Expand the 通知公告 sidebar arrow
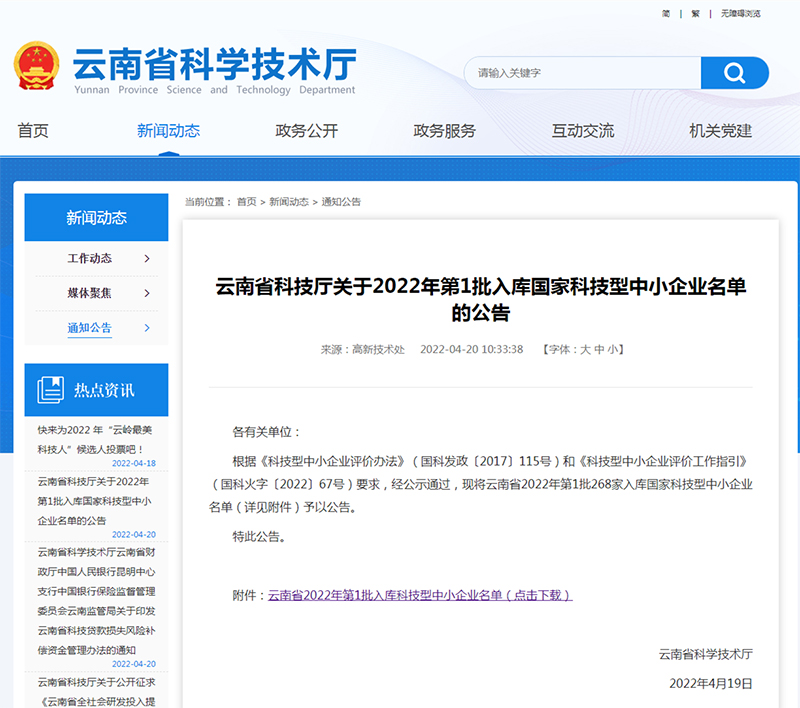This screenshot has width=800, height=708. pos(147,328)
